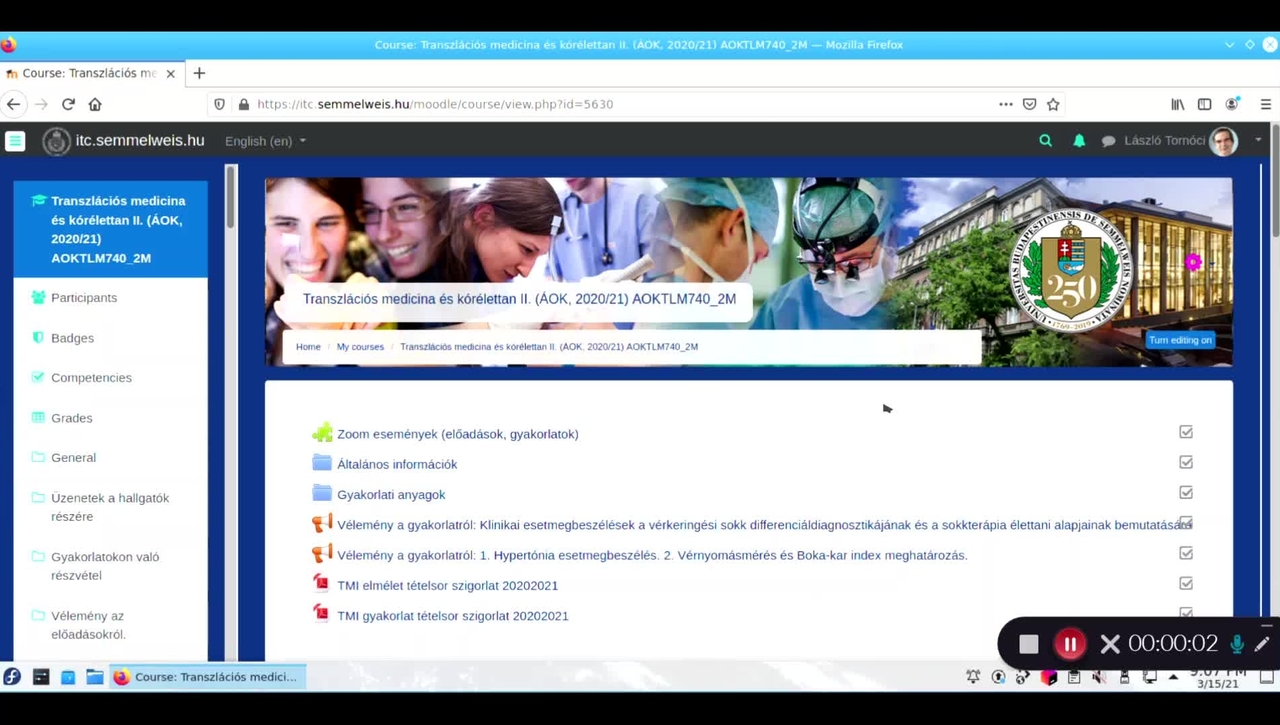
Task: Open the user menu arrow beside profile picture
Action: 1257,140
